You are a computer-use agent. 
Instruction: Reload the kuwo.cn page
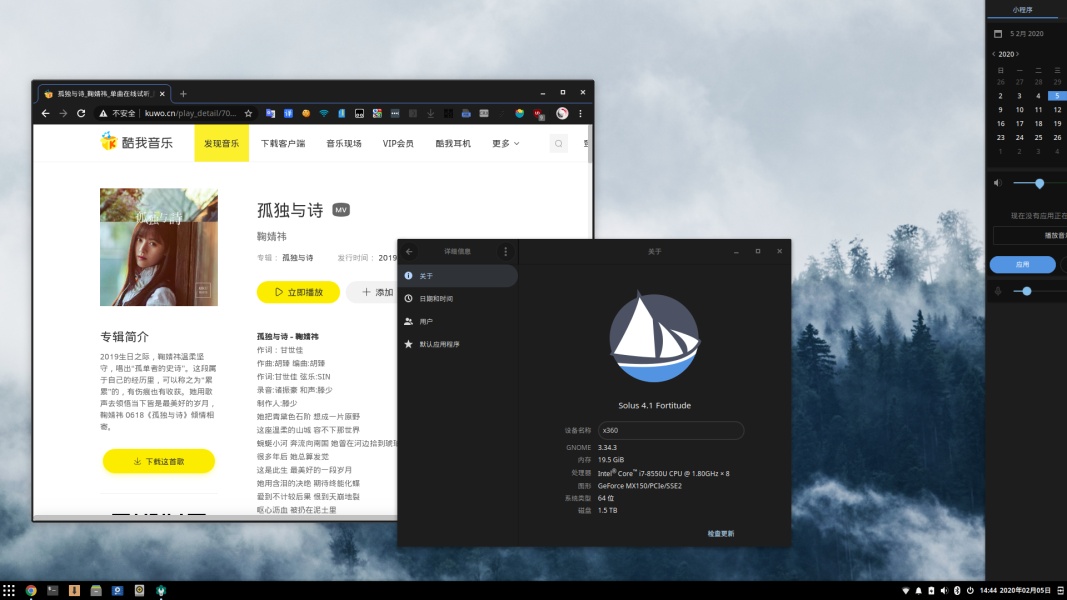[x=81, y=114]
